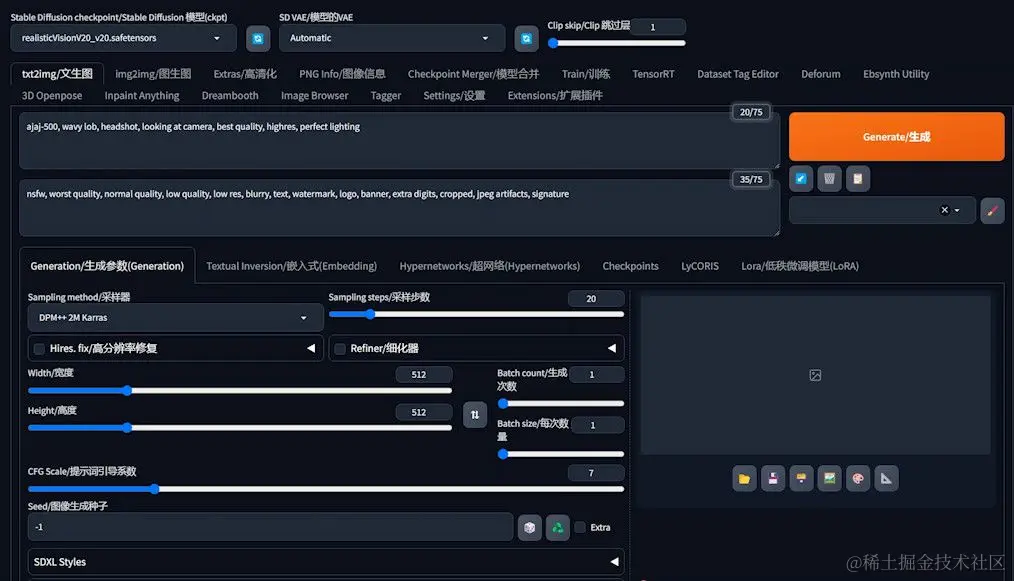Open the Train tab

click(586, 74)
